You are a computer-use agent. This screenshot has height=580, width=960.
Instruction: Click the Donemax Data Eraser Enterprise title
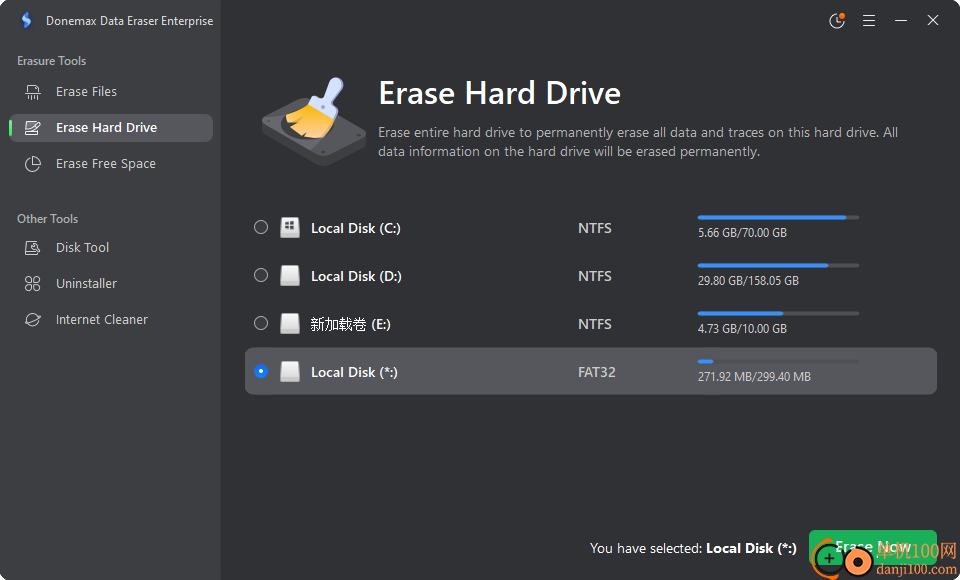[x=129, y=21]
